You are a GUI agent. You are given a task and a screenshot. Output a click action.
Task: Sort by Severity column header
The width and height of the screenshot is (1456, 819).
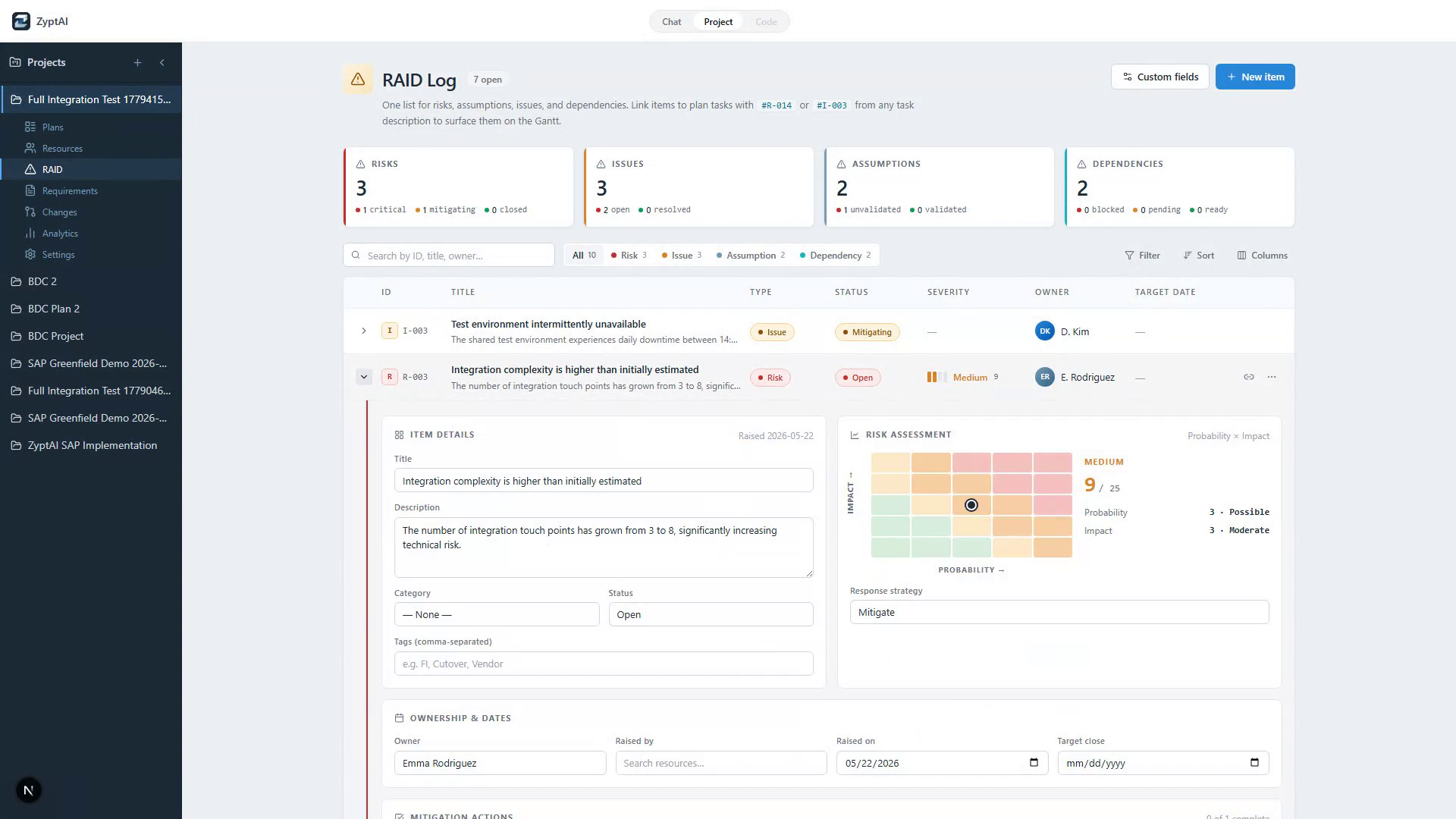[x=948, y=292]
